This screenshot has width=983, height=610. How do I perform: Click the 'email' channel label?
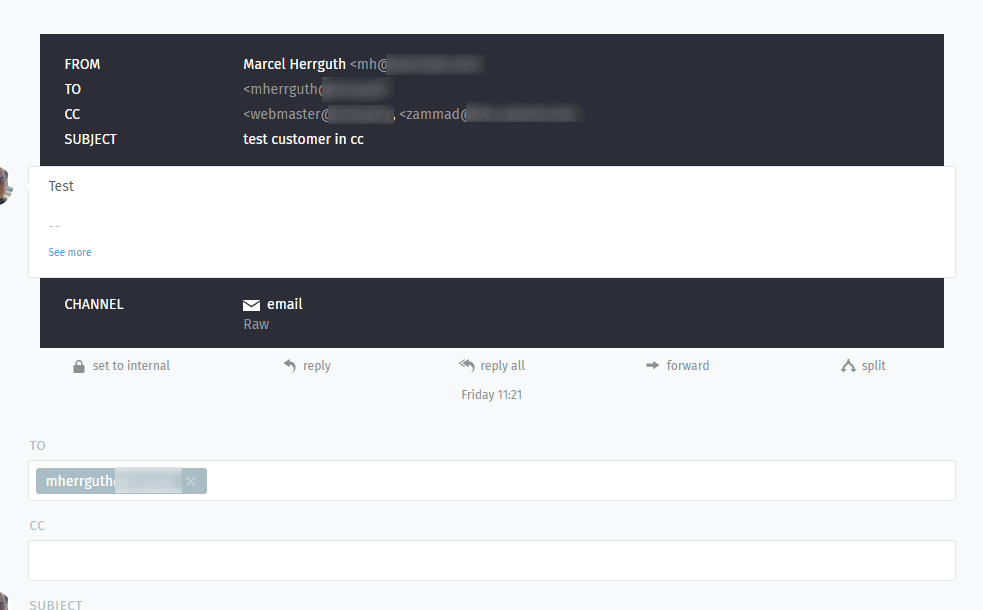[285, 304]
